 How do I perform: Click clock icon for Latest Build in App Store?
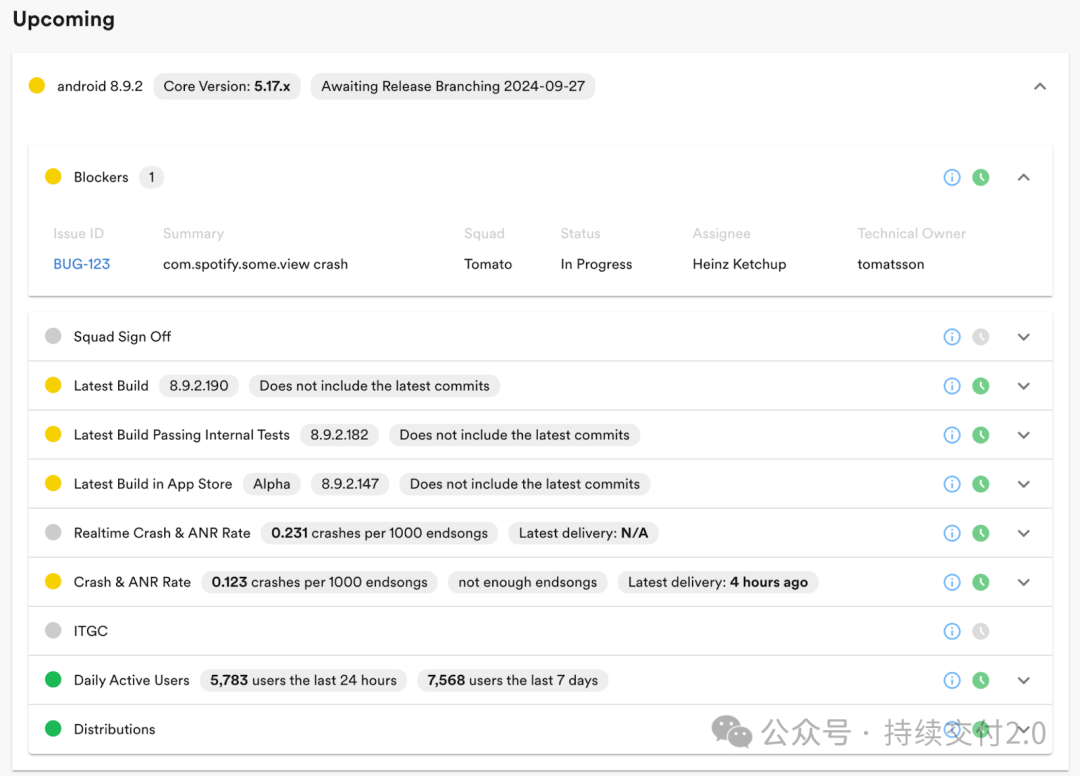click(981, 484)
